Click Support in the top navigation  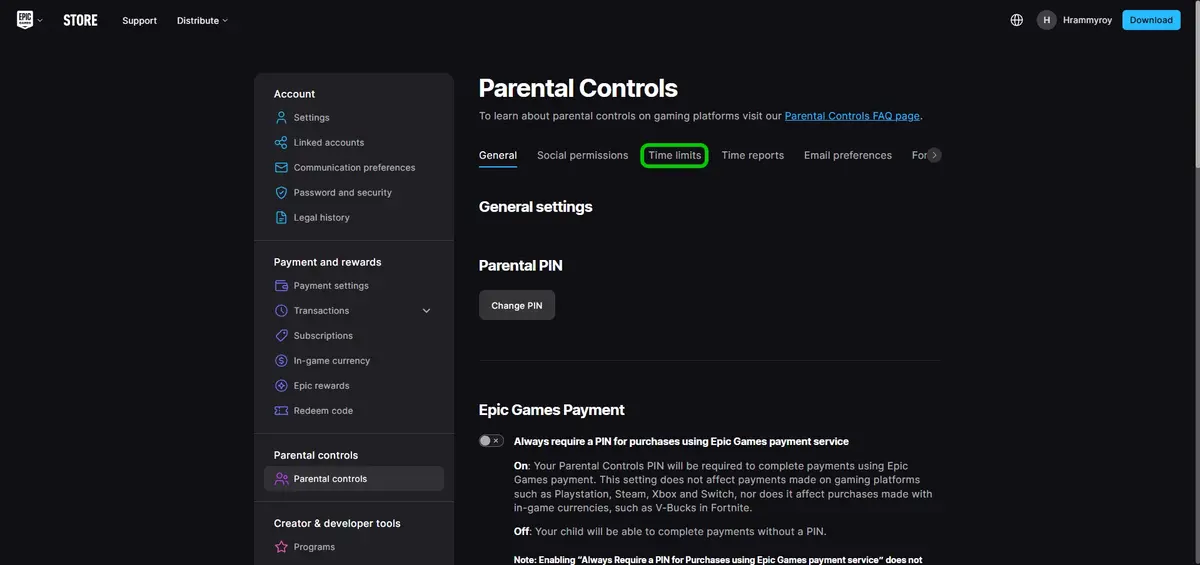pos(139,21)
